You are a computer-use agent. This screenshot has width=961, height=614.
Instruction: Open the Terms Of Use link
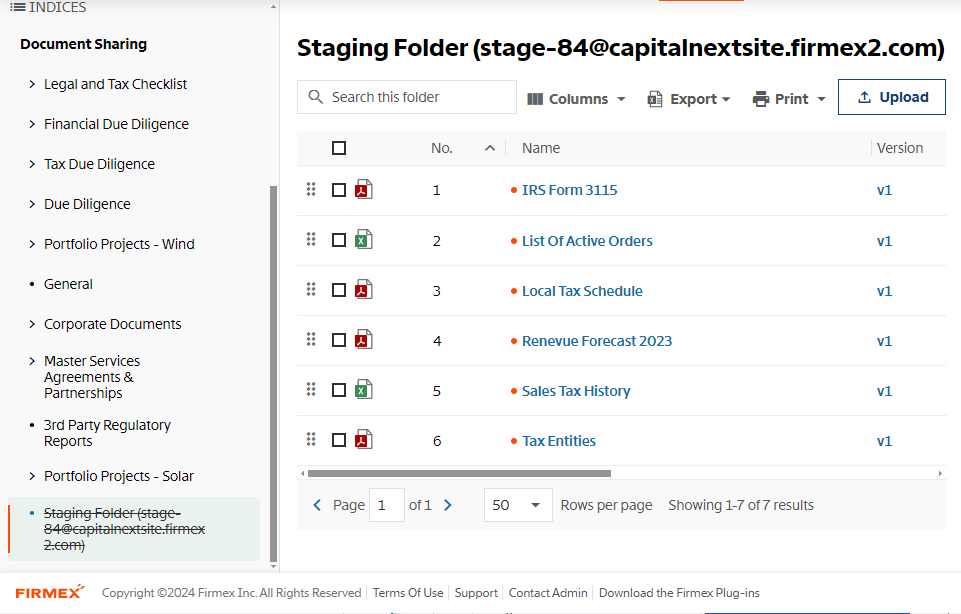(408, 593)
